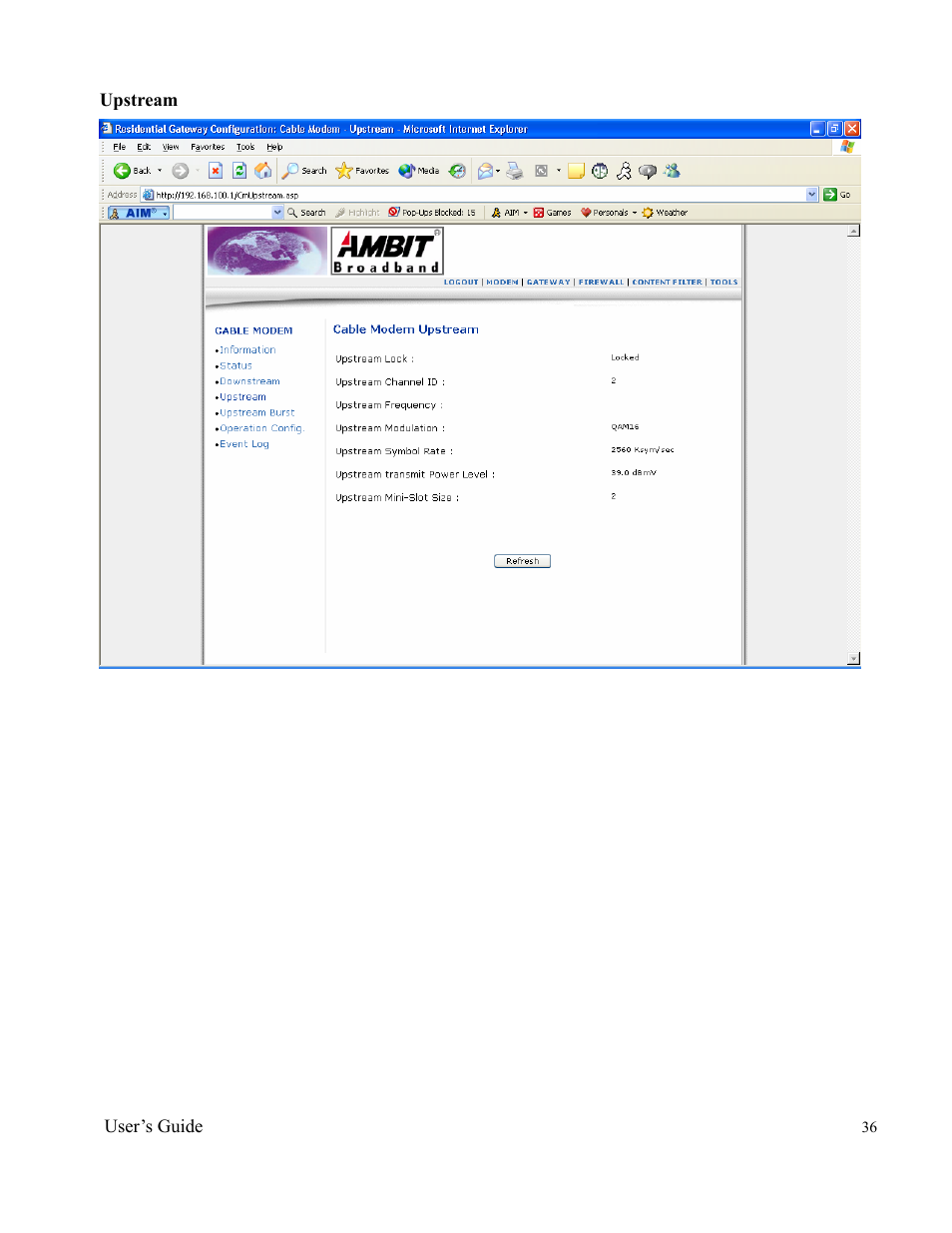Open the Edit menu

click(x=144, y=147)
